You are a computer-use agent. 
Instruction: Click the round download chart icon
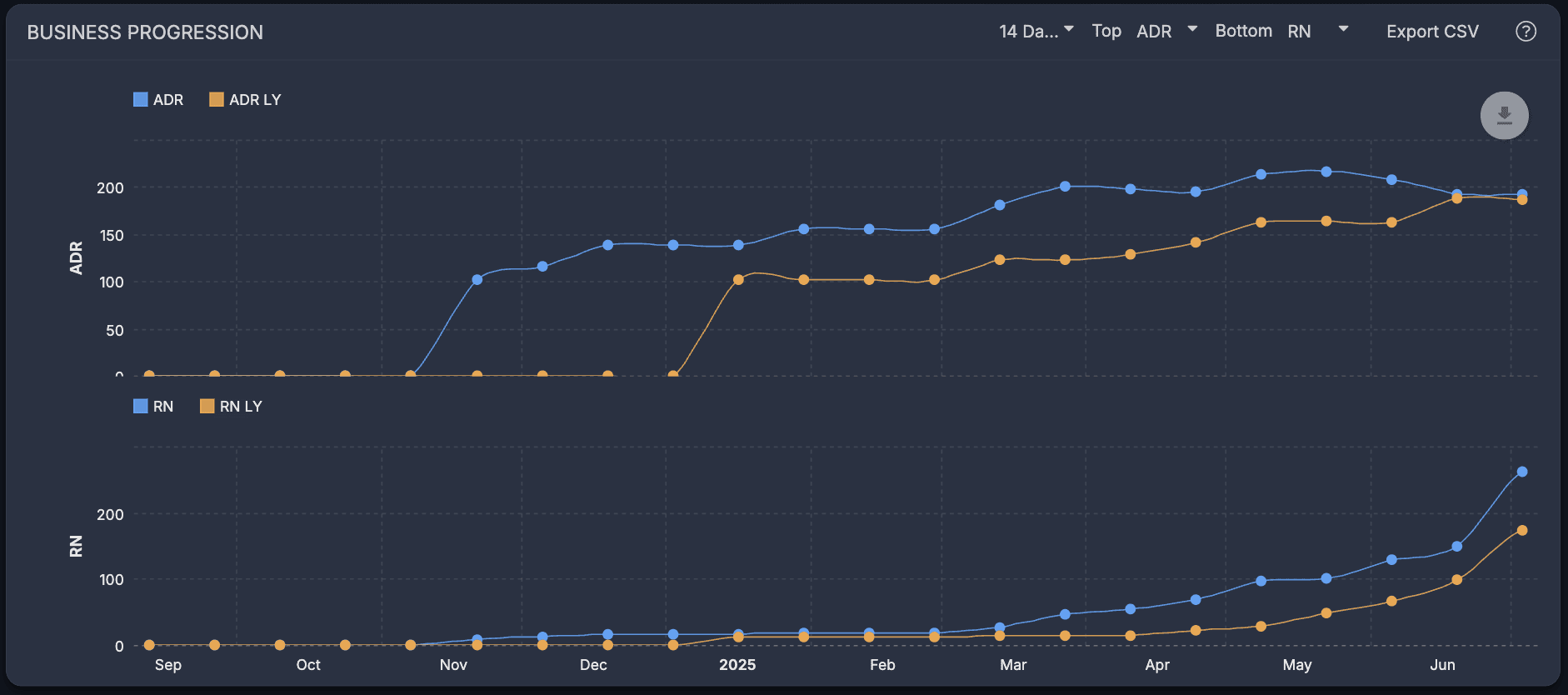pyautogui.click(x=1504, y=115)
